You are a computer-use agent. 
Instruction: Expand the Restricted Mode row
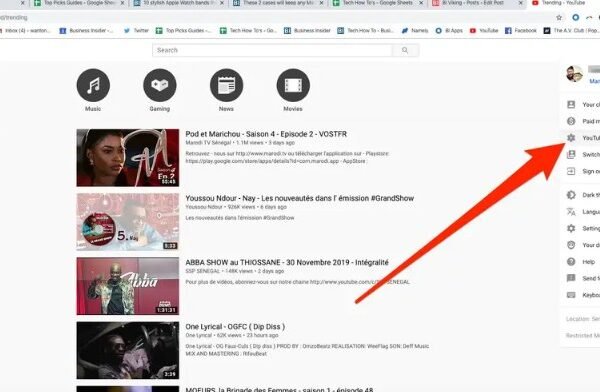(582, 335)
